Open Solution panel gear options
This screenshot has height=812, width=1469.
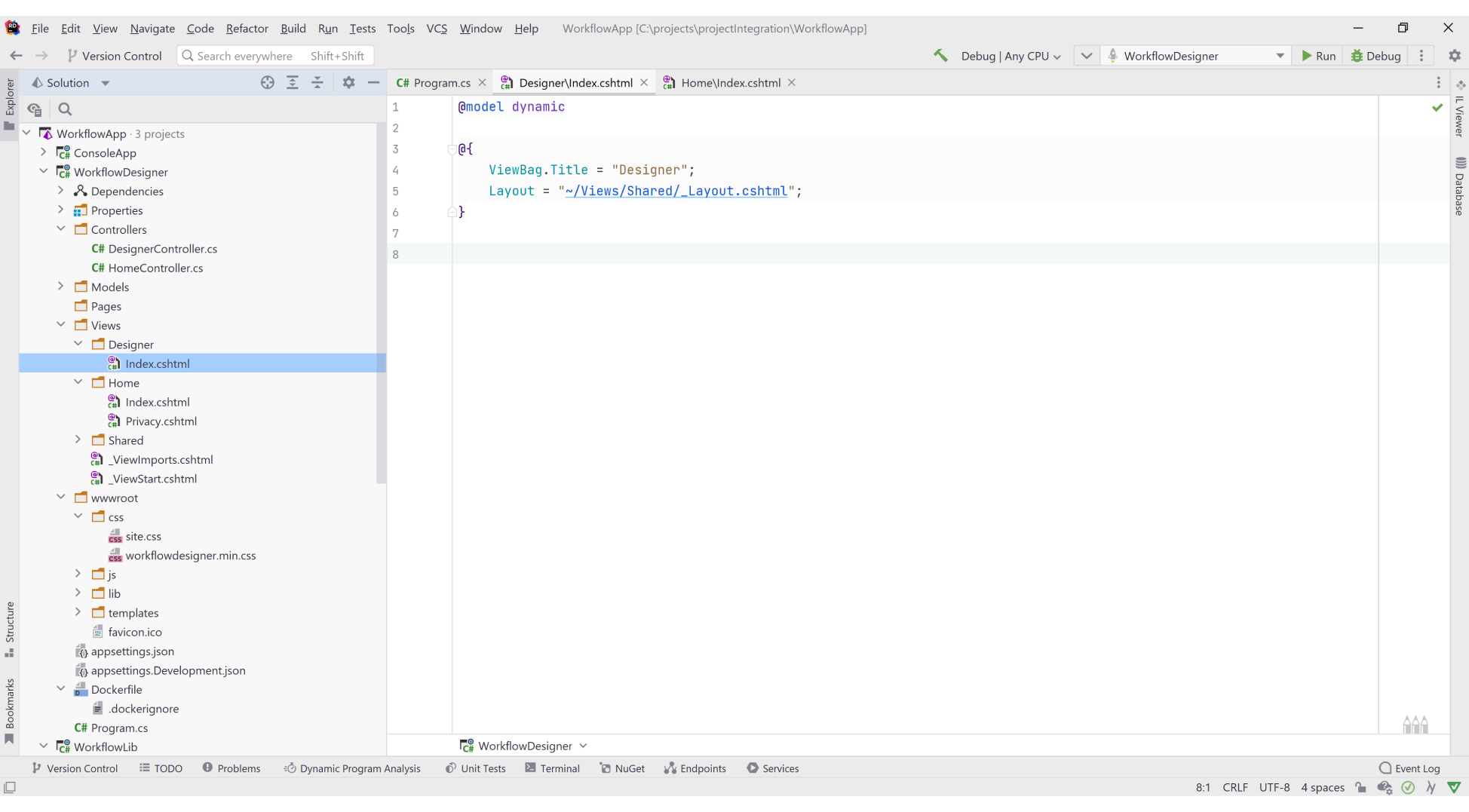(x=348, y=83)
